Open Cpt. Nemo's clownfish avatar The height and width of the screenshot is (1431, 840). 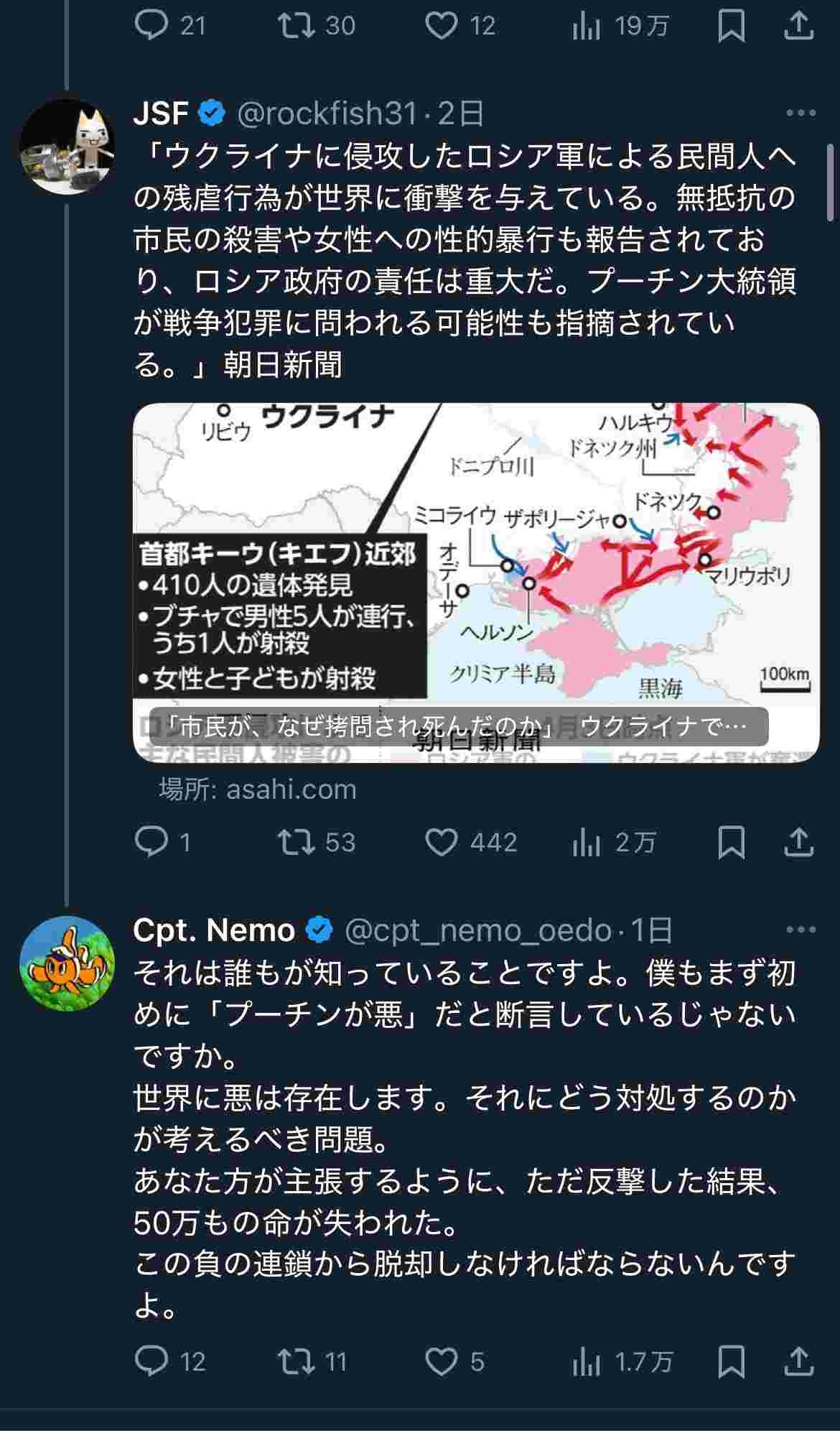[66, 963]
